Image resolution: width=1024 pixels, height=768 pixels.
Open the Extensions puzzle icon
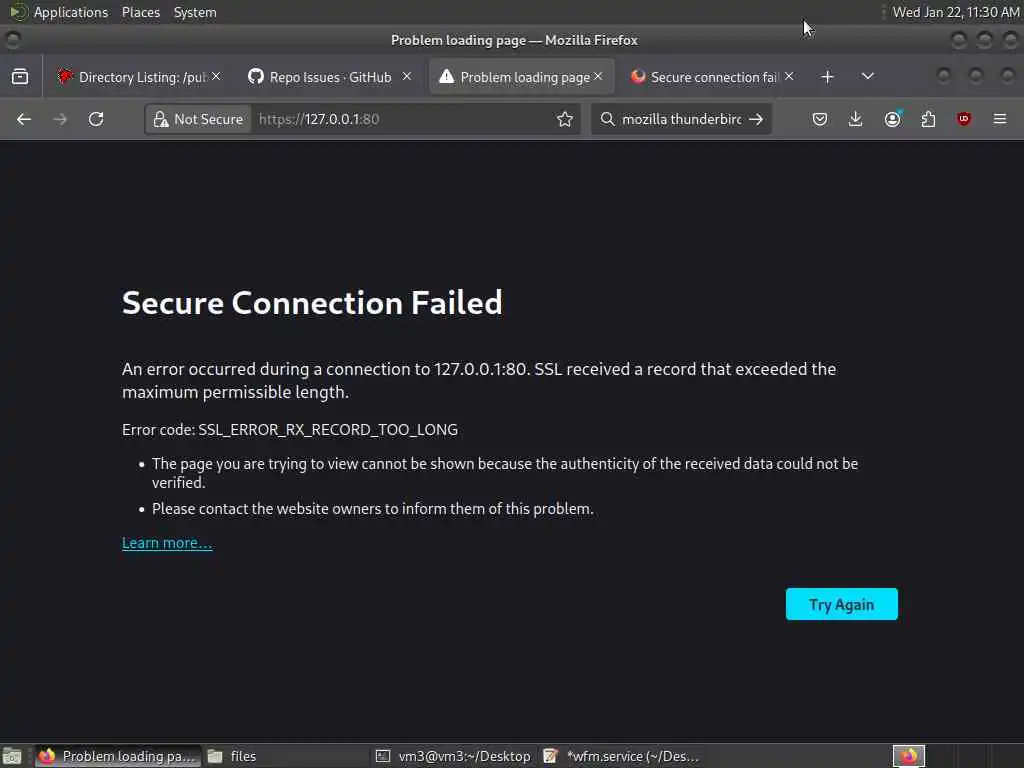coord(928,119)
